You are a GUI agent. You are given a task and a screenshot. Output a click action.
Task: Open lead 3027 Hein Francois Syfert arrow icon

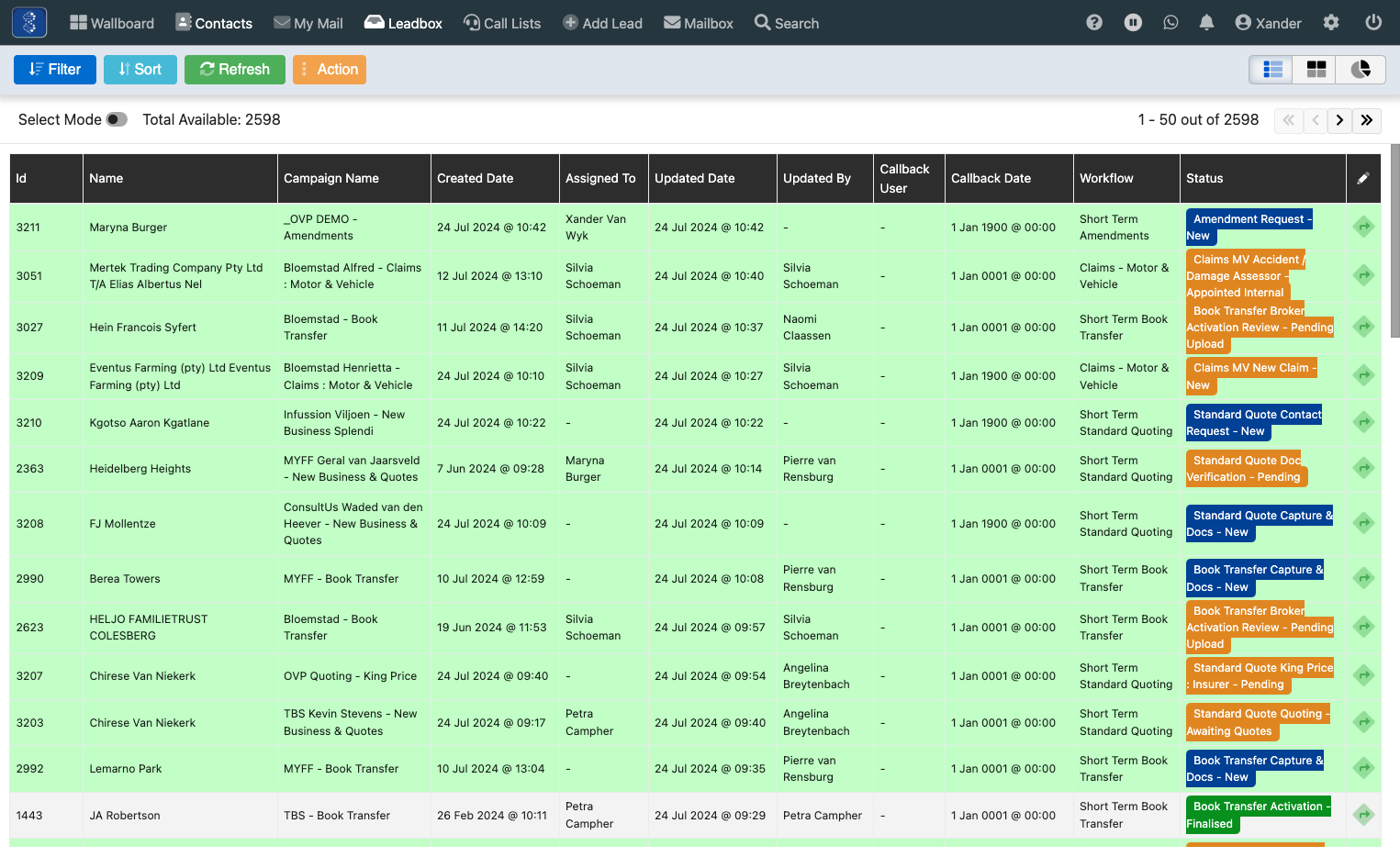click(x=1364, y=327)
